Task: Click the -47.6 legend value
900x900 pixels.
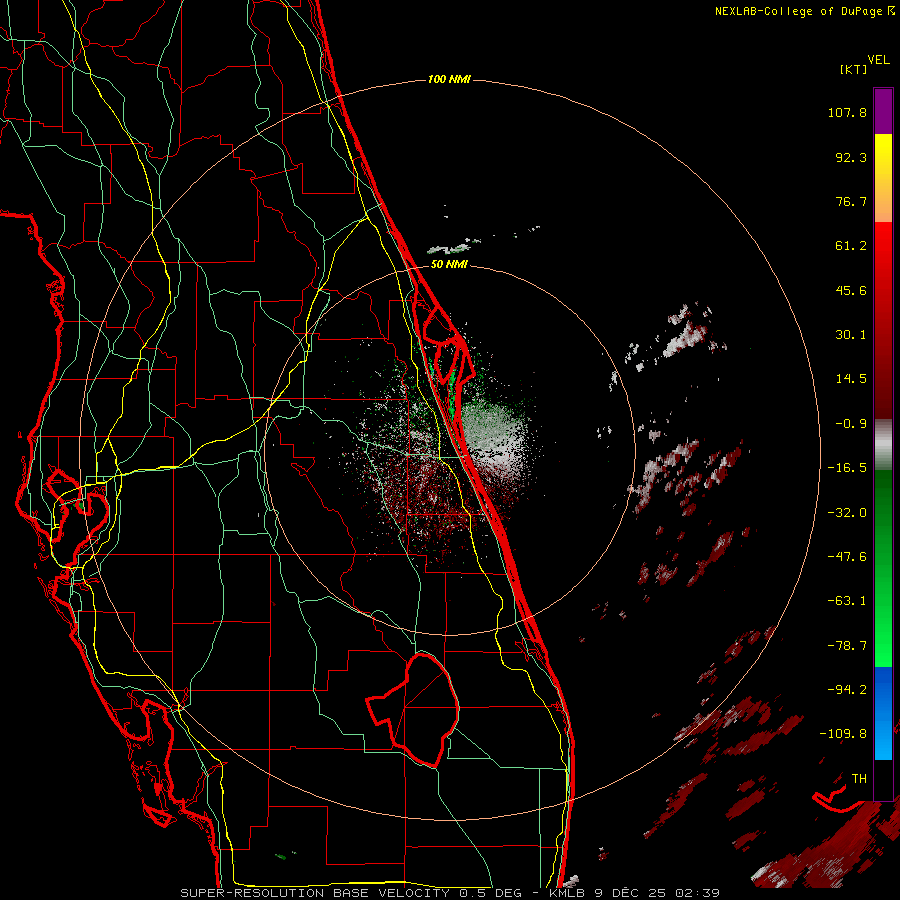Action: 847,557
